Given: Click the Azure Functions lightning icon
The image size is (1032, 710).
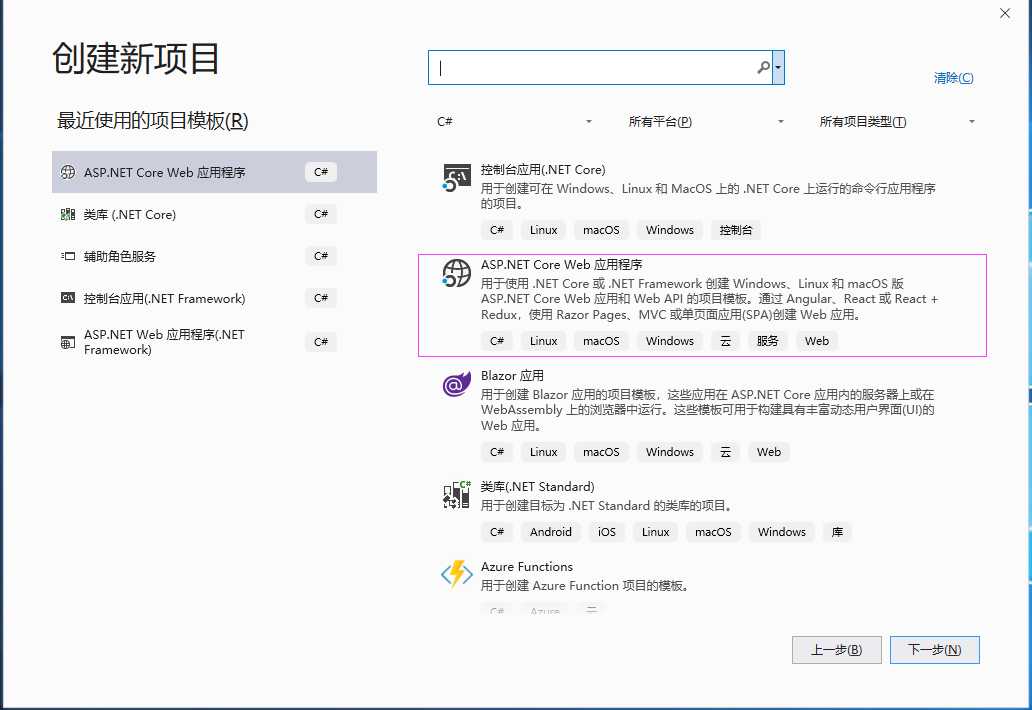Looking at the screenshot, I should point(457,574).
